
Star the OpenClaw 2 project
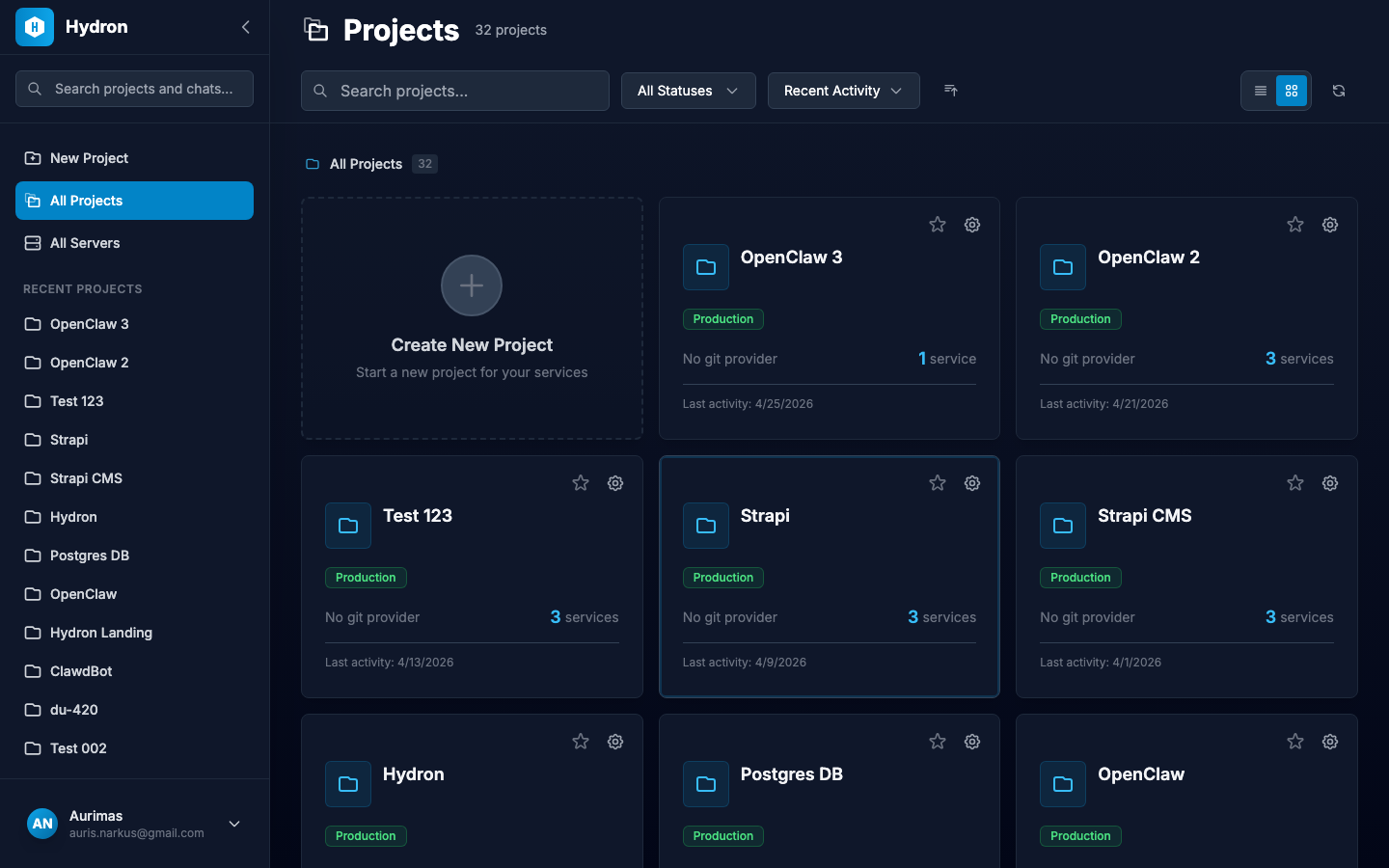pyautogui.click(x=1295, y=225)
